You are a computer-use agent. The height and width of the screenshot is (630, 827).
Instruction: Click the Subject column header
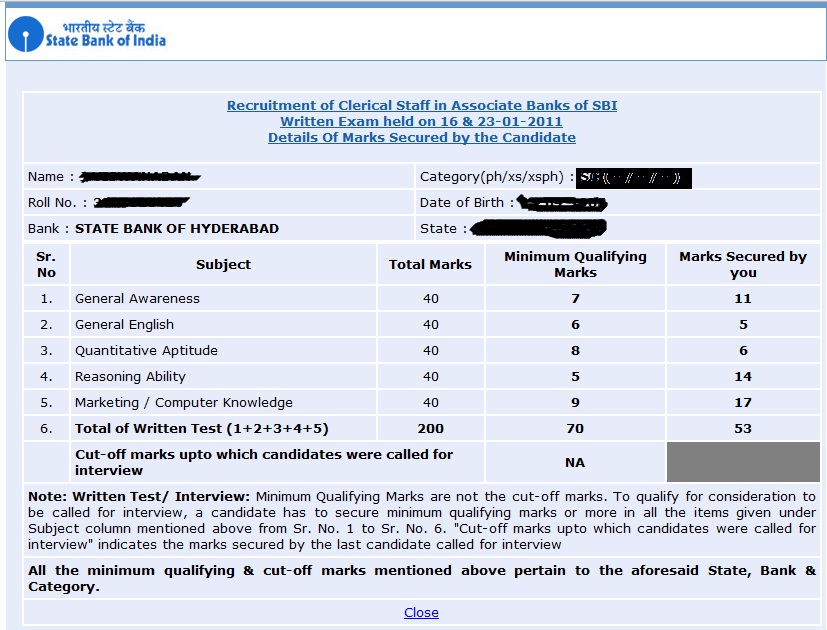224,264
